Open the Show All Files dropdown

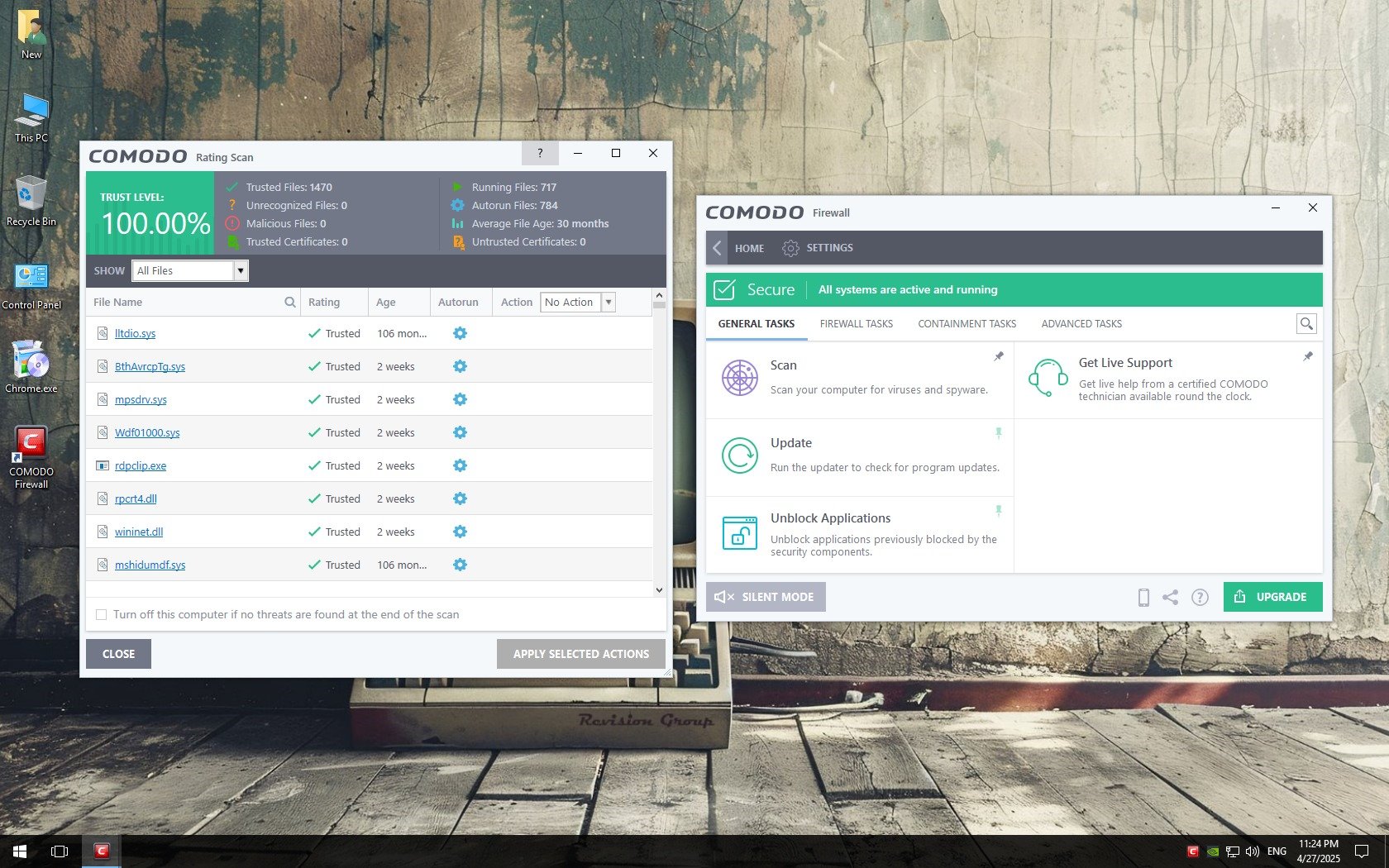(190, 270)
